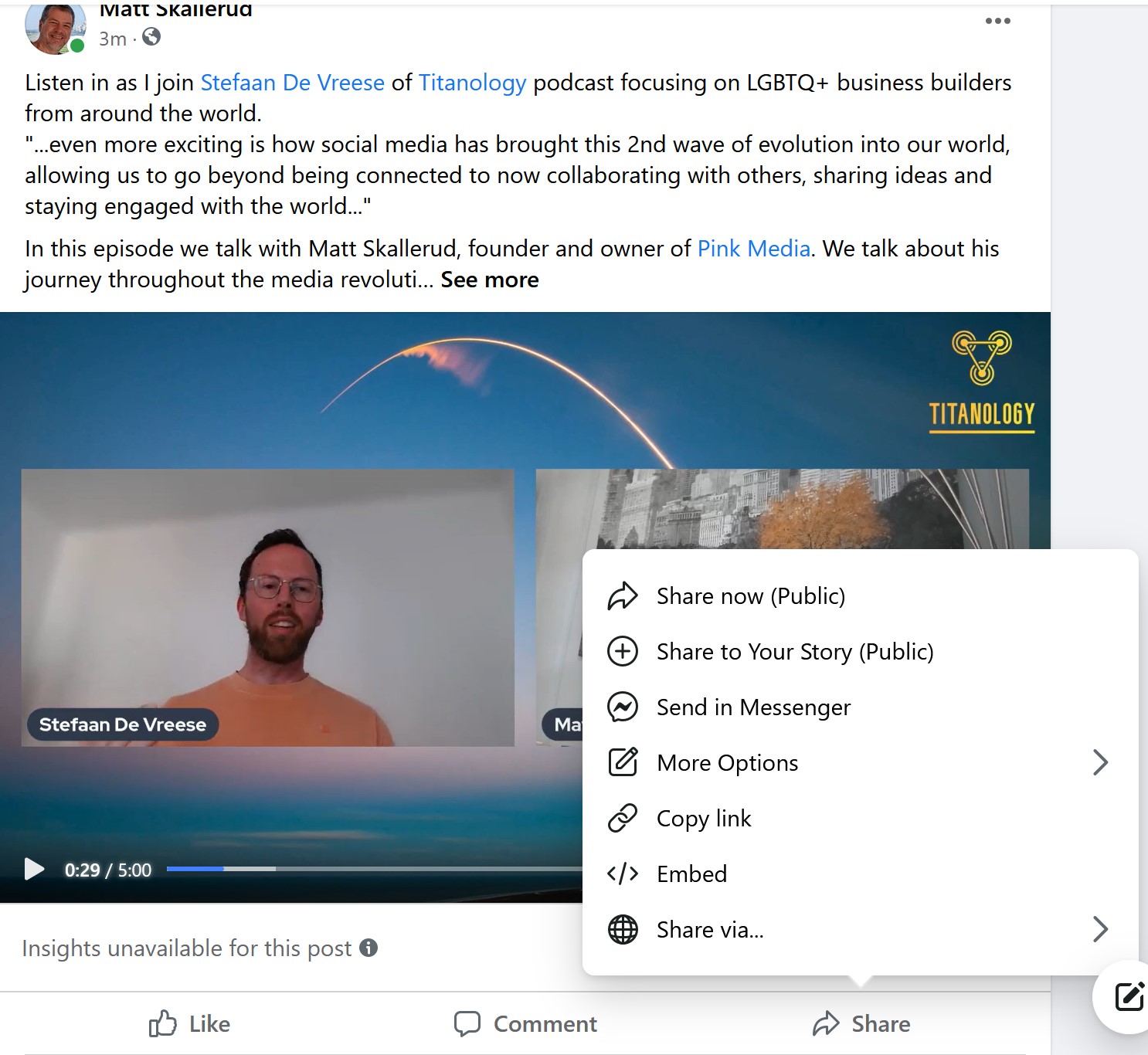Expand post text with See more
The image size is (1148, 1055).
click(x=490, y=280)
